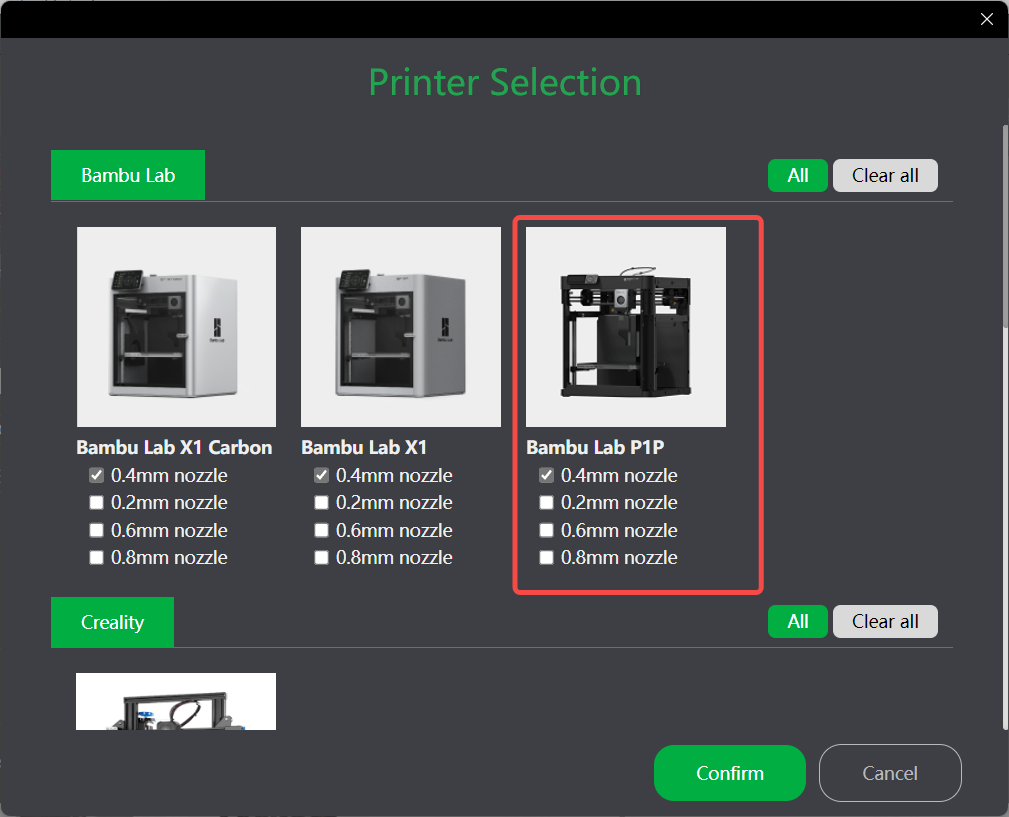Toggle P1P 0.4mm nozzle checkbox
The width and height of the screenshot is (1009, 817).
[546, 475]
